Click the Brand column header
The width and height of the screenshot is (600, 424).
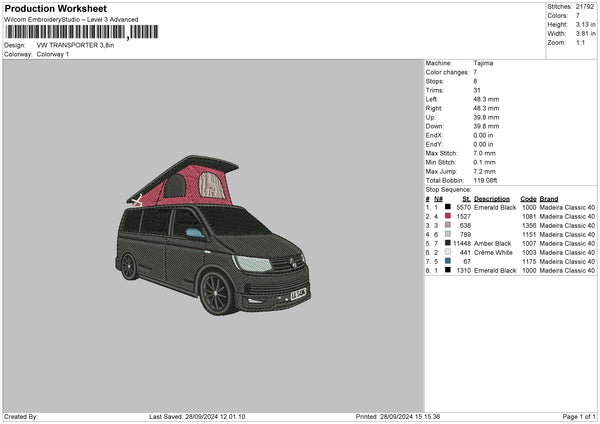(550, 198)
